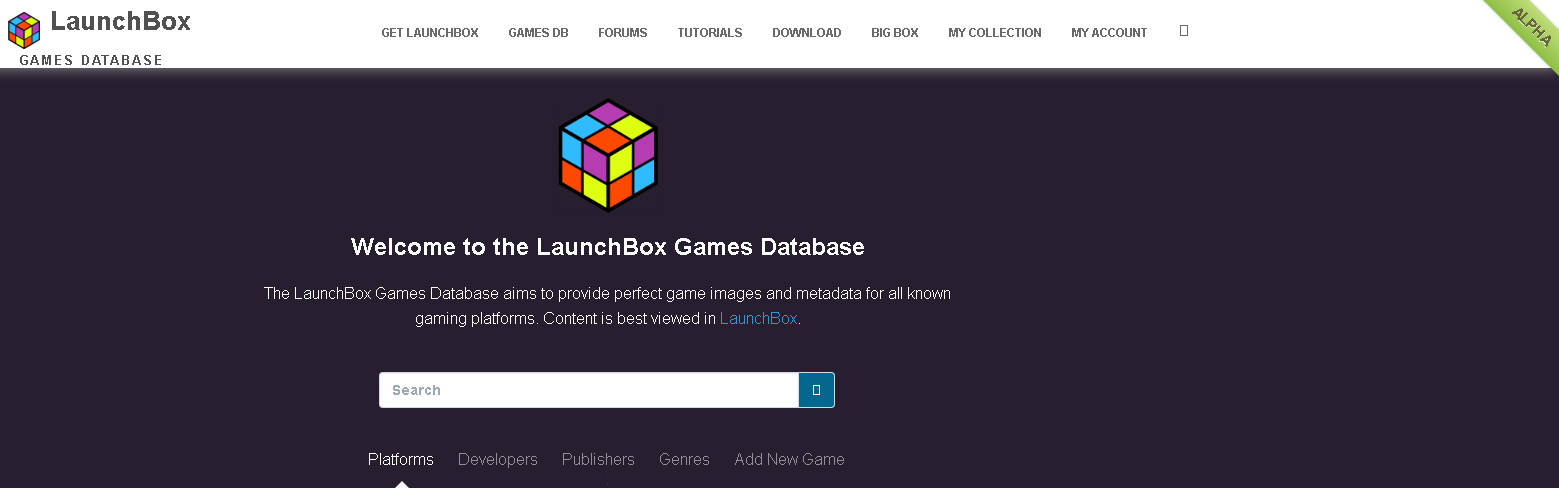This screenshot has height=488, width=1559.
Task: Switch to the Developers tab
Action: tap(498, 460)
